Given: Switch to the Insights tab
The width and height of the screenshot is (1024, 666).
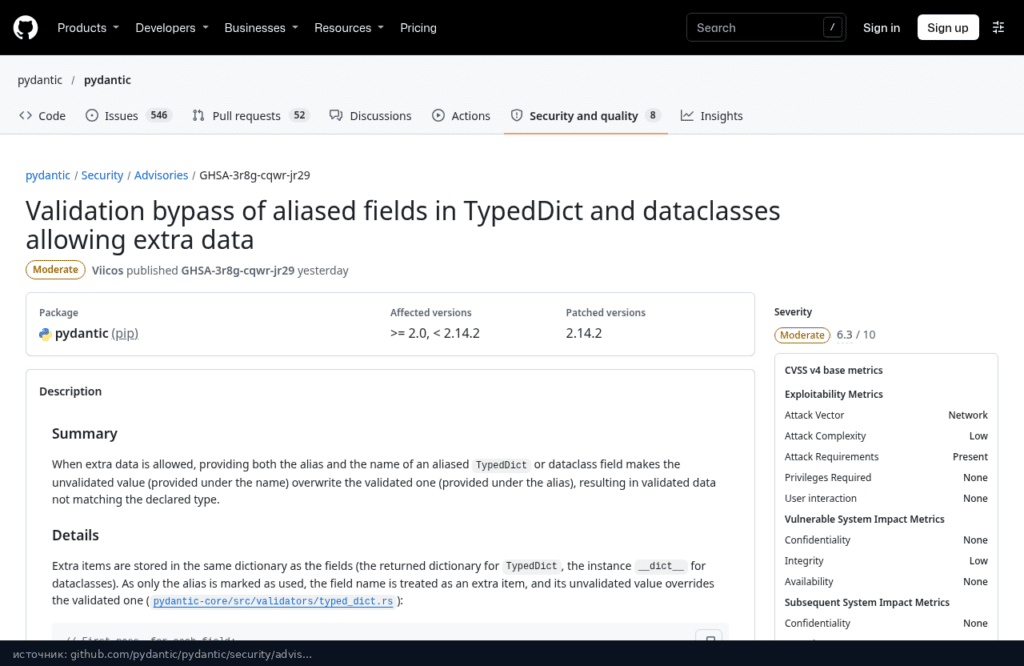Looking at the screenshot, I should pos(712,116).
